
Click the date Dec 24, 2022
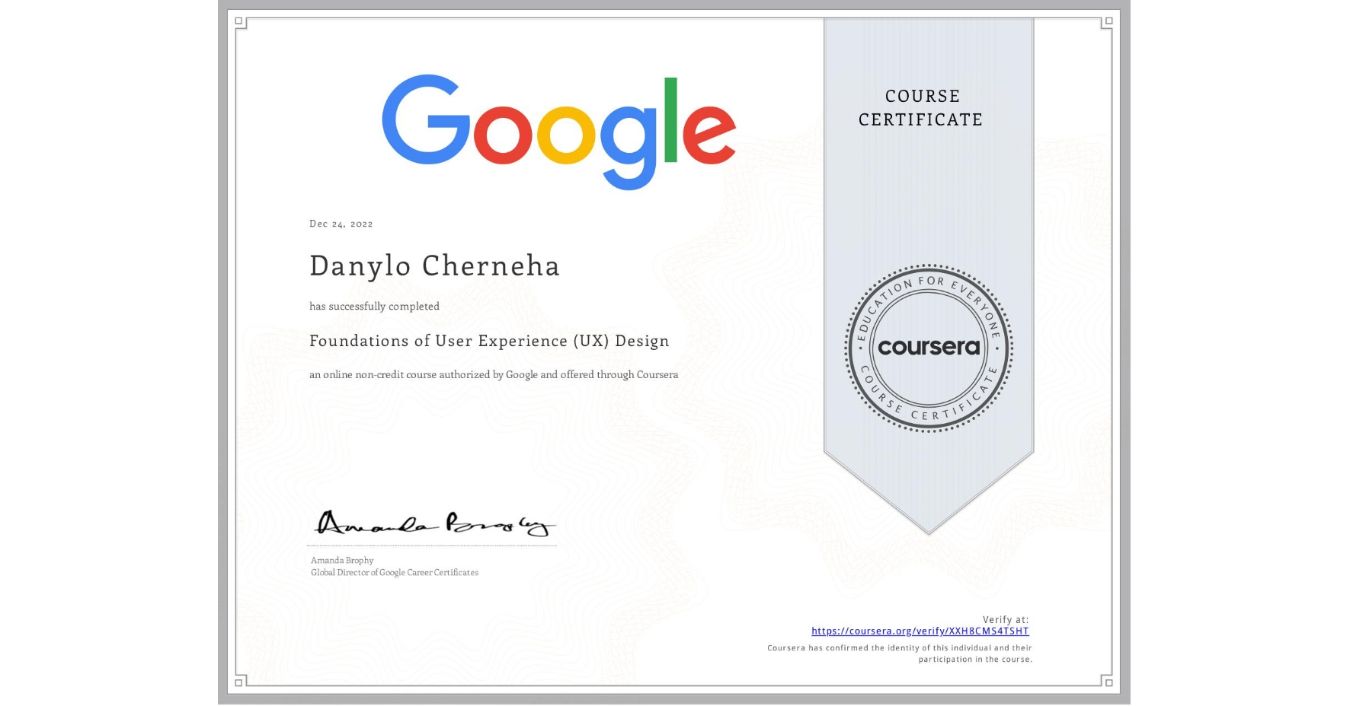tap(341, 224)
